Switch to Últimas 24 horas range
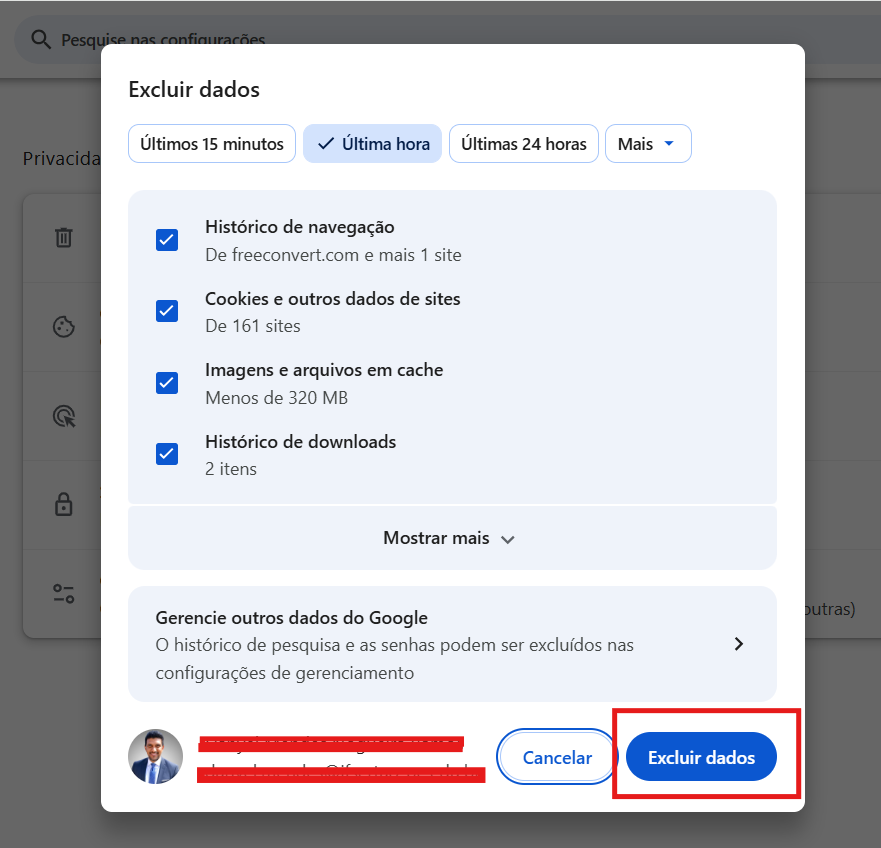The height and width of the screenshot is (848, 881). [x=523, y=143]
